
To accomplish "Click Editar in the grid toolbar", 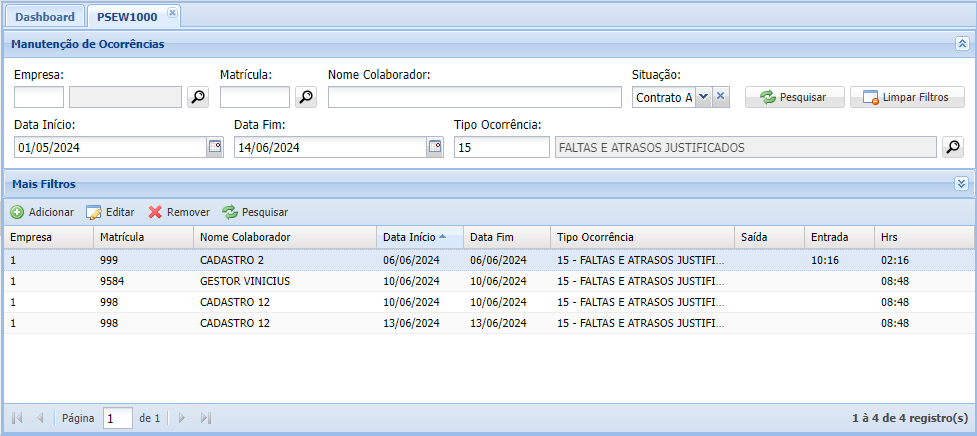I will click(x=111, y=212).
